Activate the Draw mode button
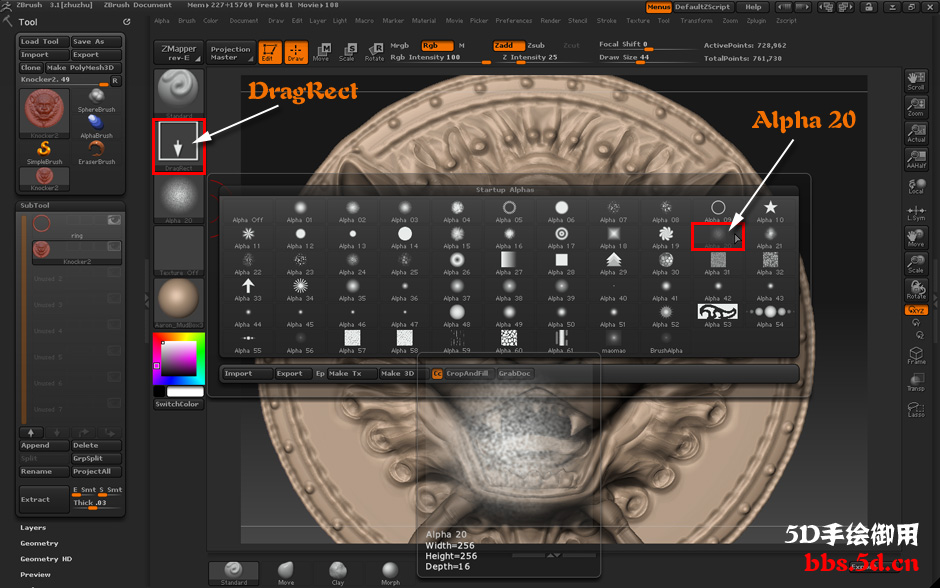The height and width of the screenshot is (588, 940). [296, 52]
